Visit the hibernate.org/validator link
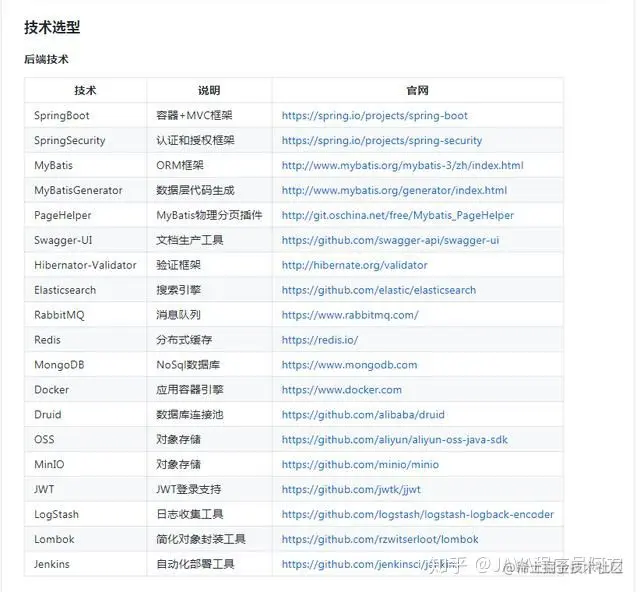 354,265
